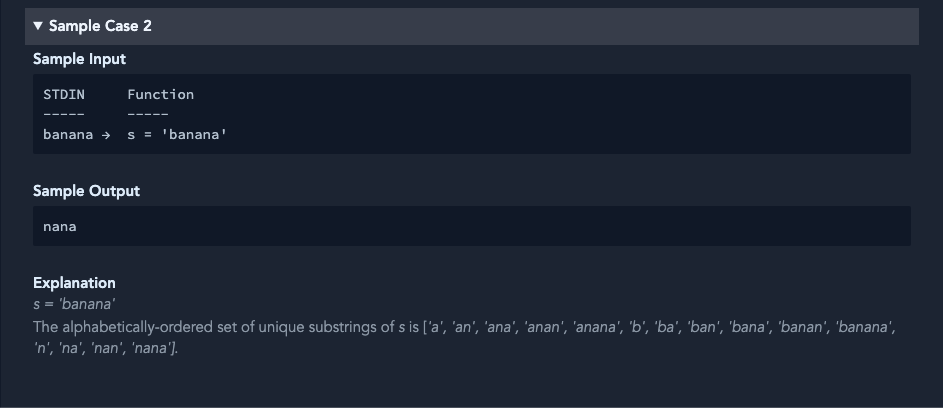
Task: Click the arrow after banana input
Action: [x=106, y=134]
